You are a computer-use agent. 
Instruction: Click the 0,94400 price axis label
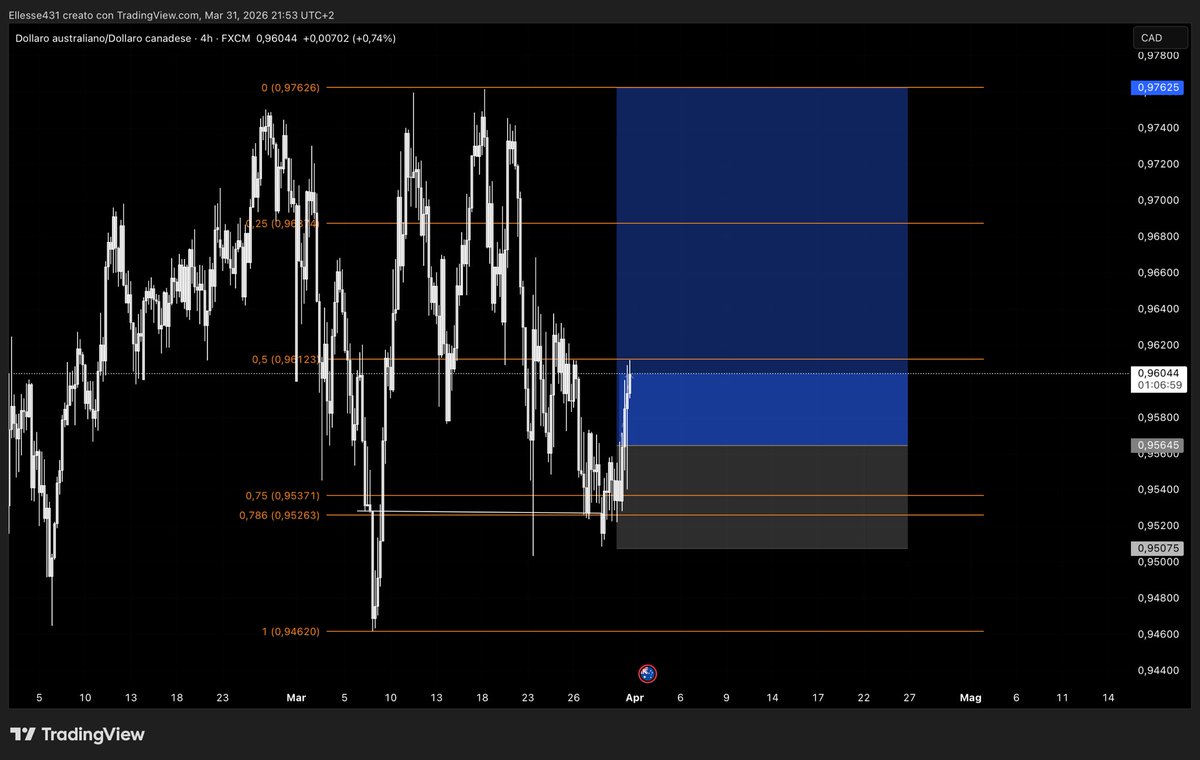(x=1158, y=670)
